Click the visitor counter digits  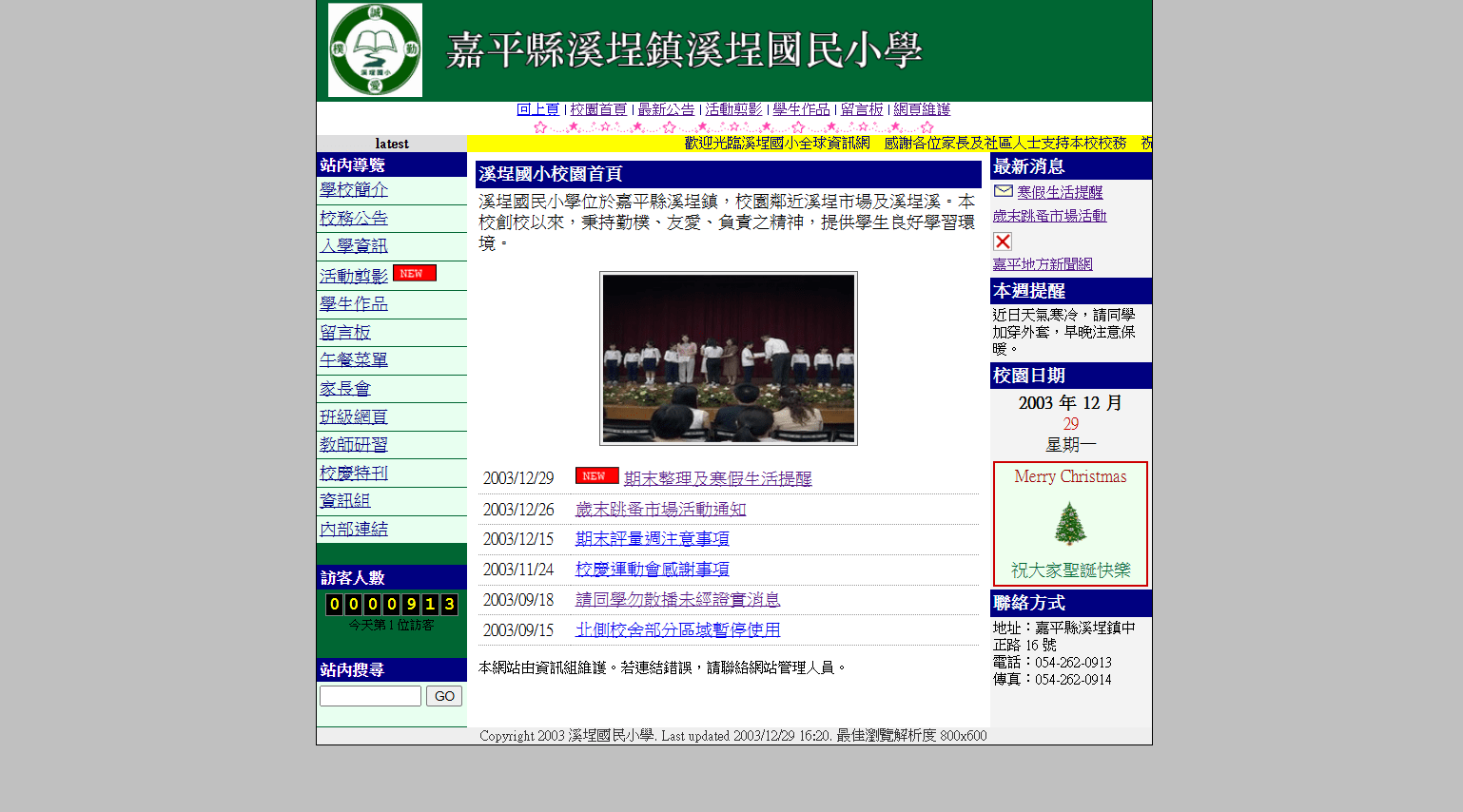coord(392,604)
